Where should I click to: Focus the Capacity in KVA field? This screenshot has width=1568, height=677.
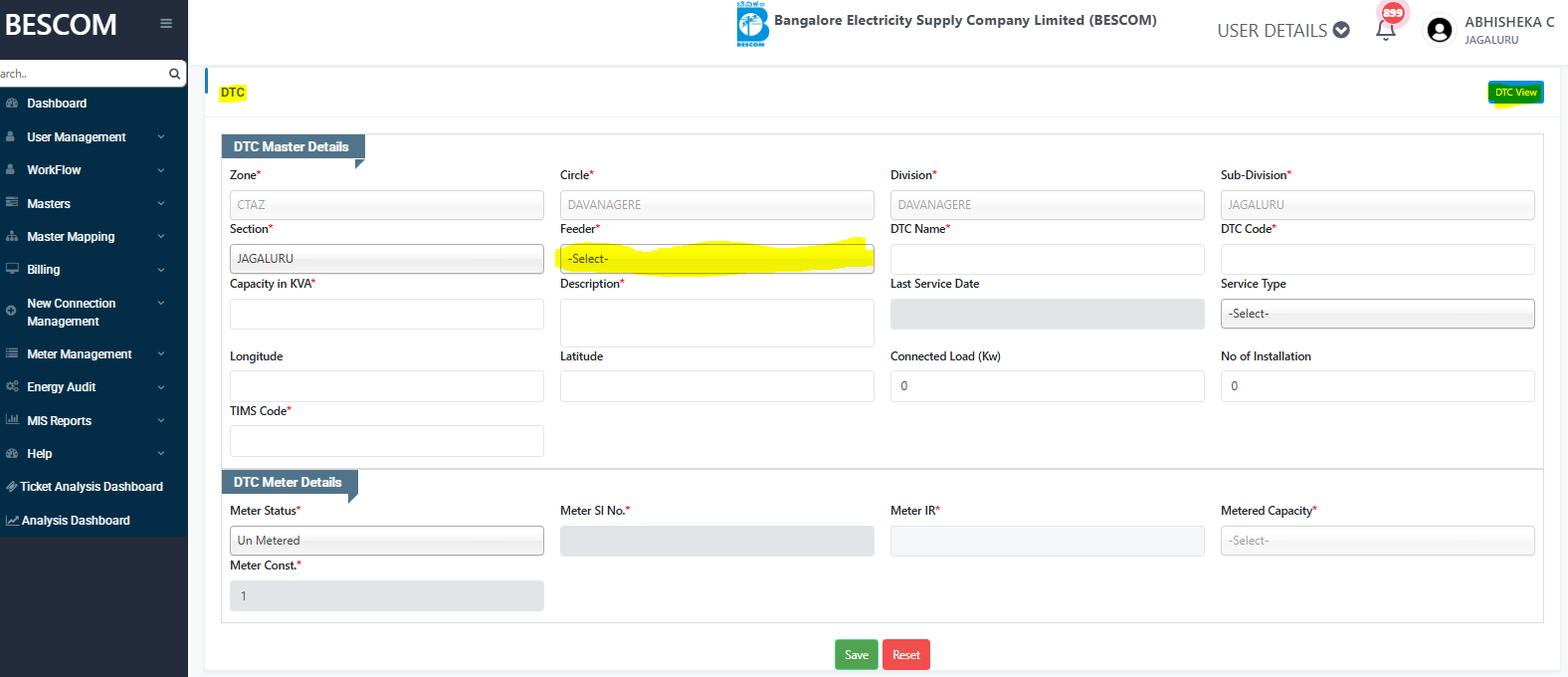[387, 314]
